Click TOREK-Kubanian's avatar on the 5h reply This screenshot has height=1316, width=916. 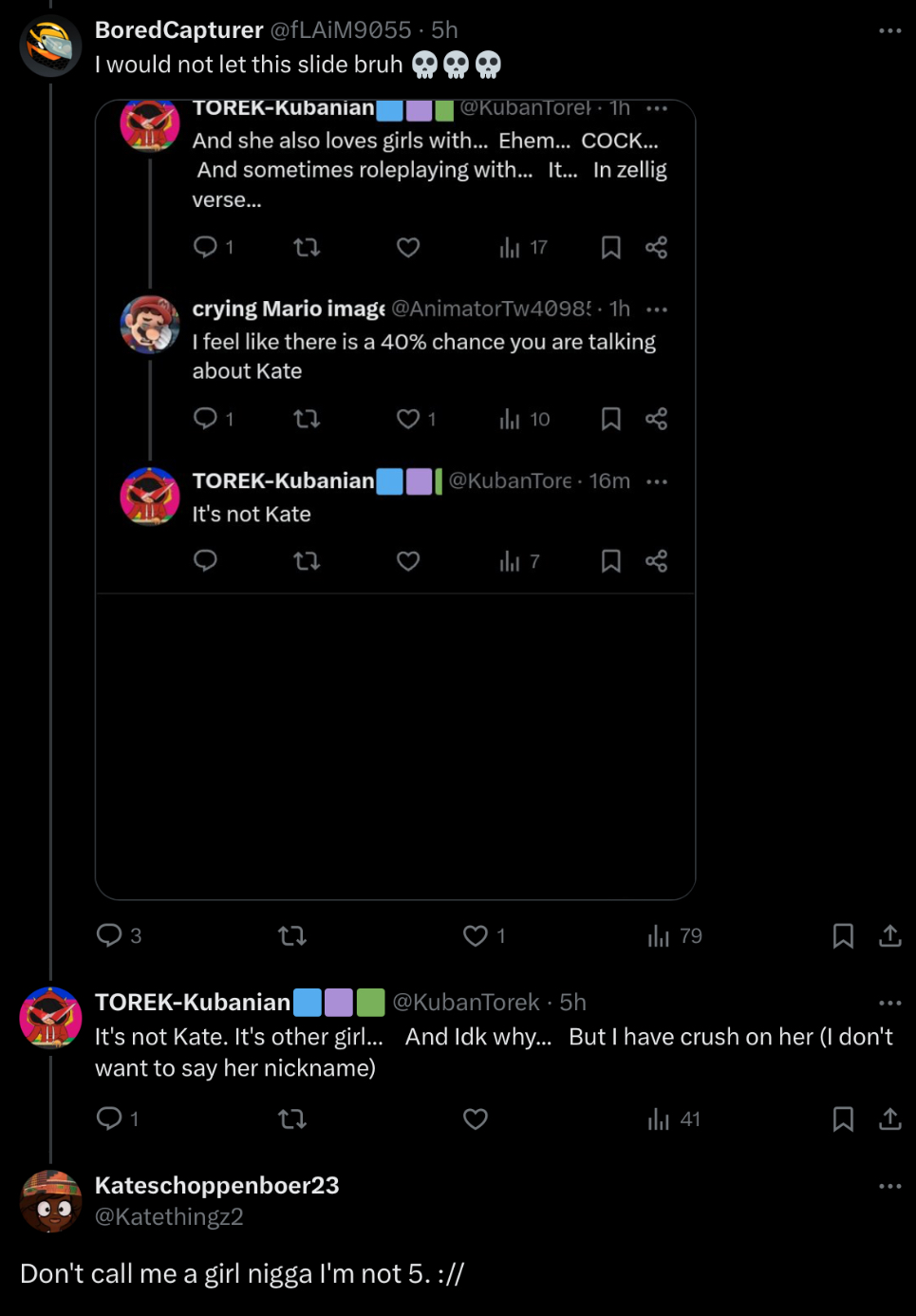tap(50, 1018)
